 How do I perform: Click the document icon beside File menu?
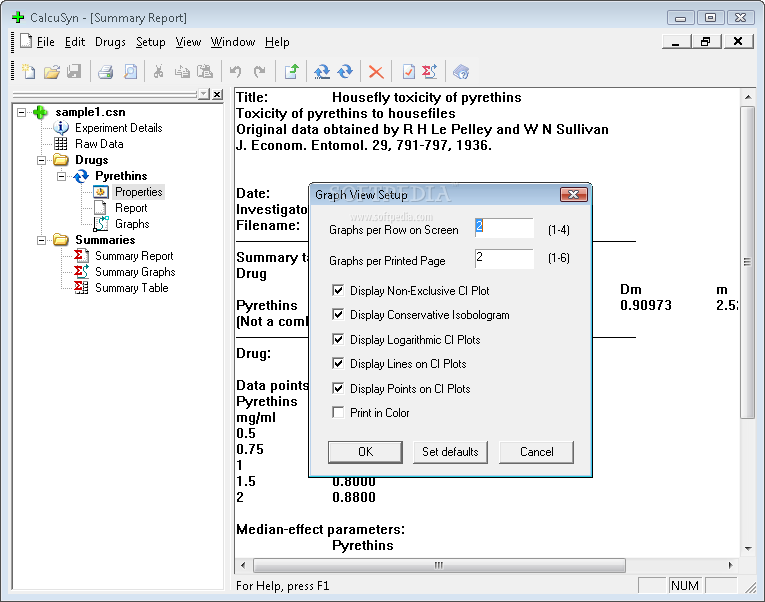[26, 41]
